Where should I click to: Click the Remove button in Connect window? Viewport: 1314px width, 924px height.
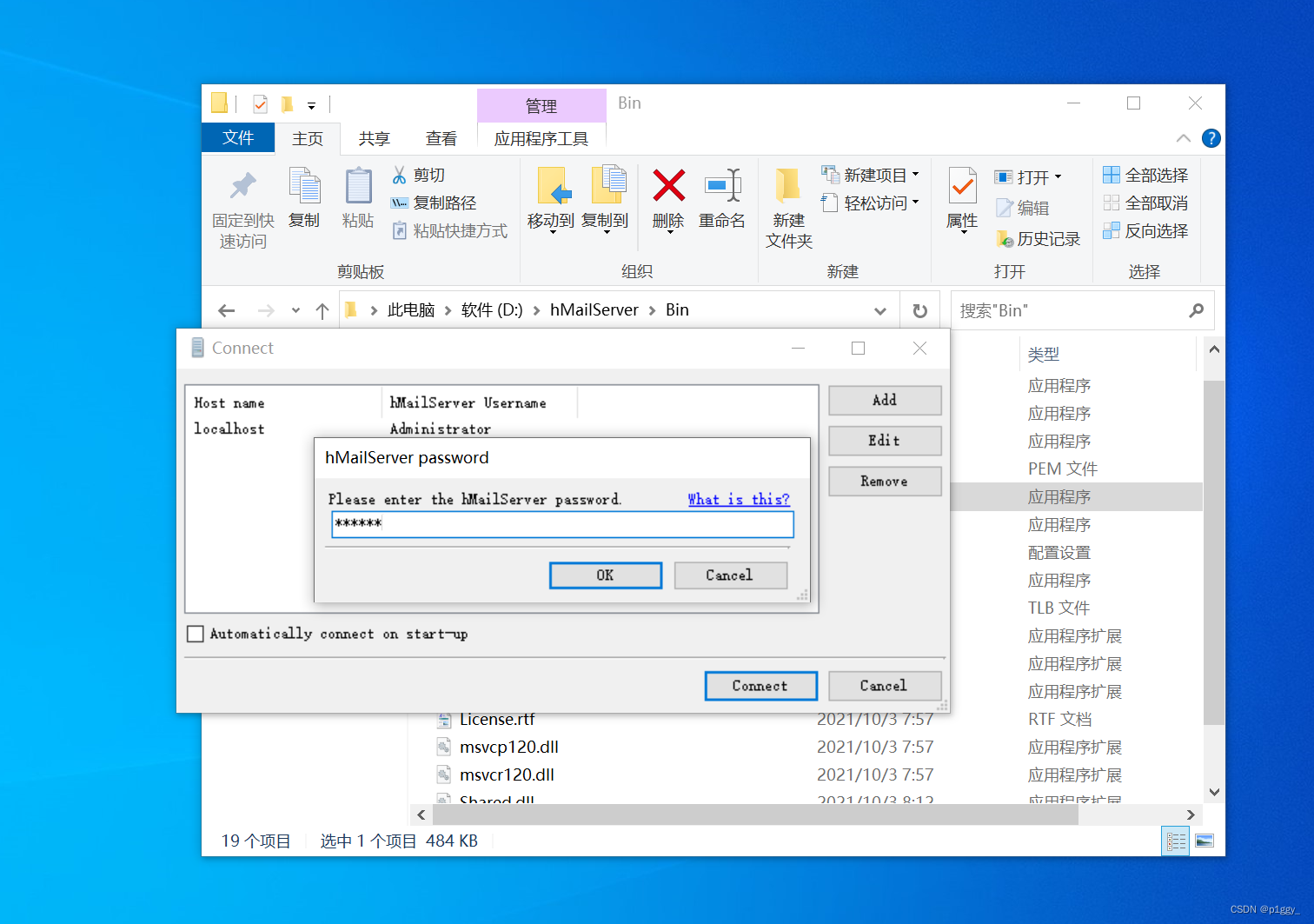[x=885, y=482]
